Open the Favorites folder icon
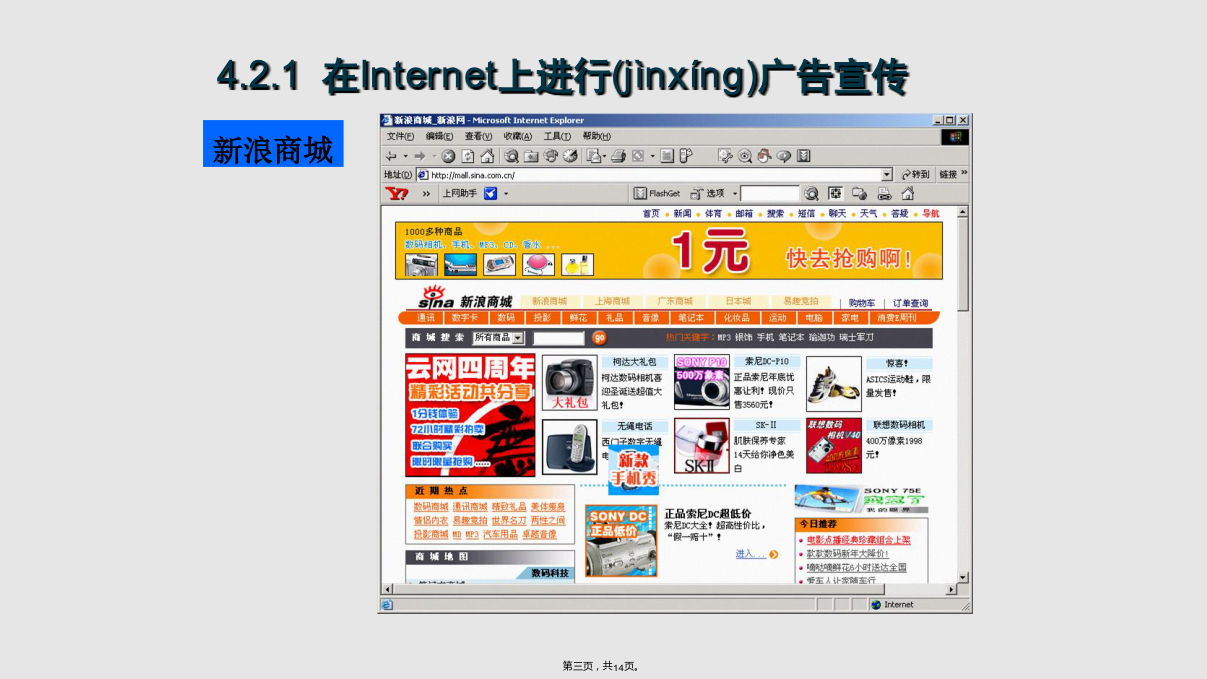1207x679 pixels. (531, 156)
